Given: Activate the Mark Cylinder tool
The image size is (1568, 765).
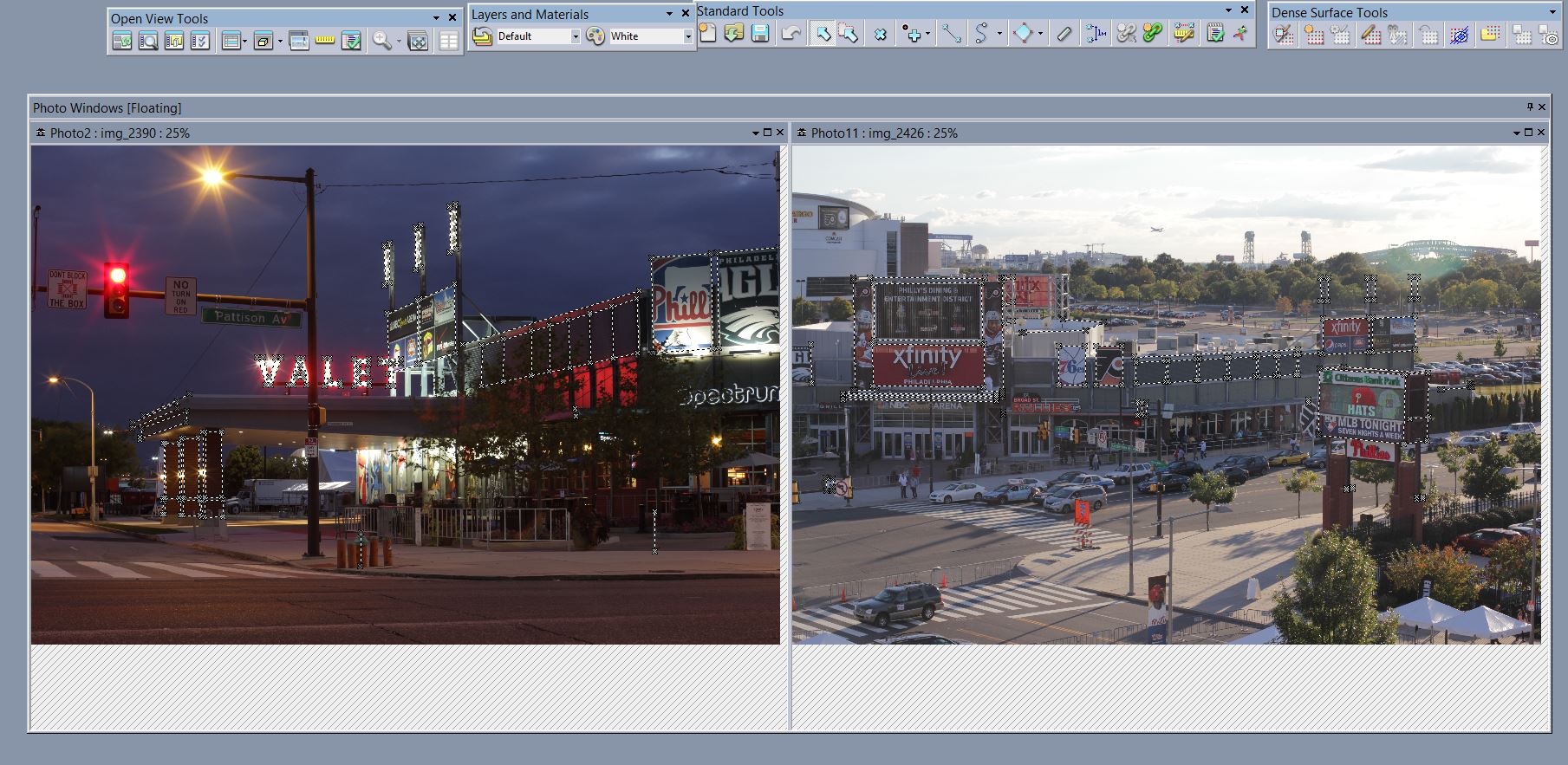Looking at the screenshot, I should [x=1064, y=34].
